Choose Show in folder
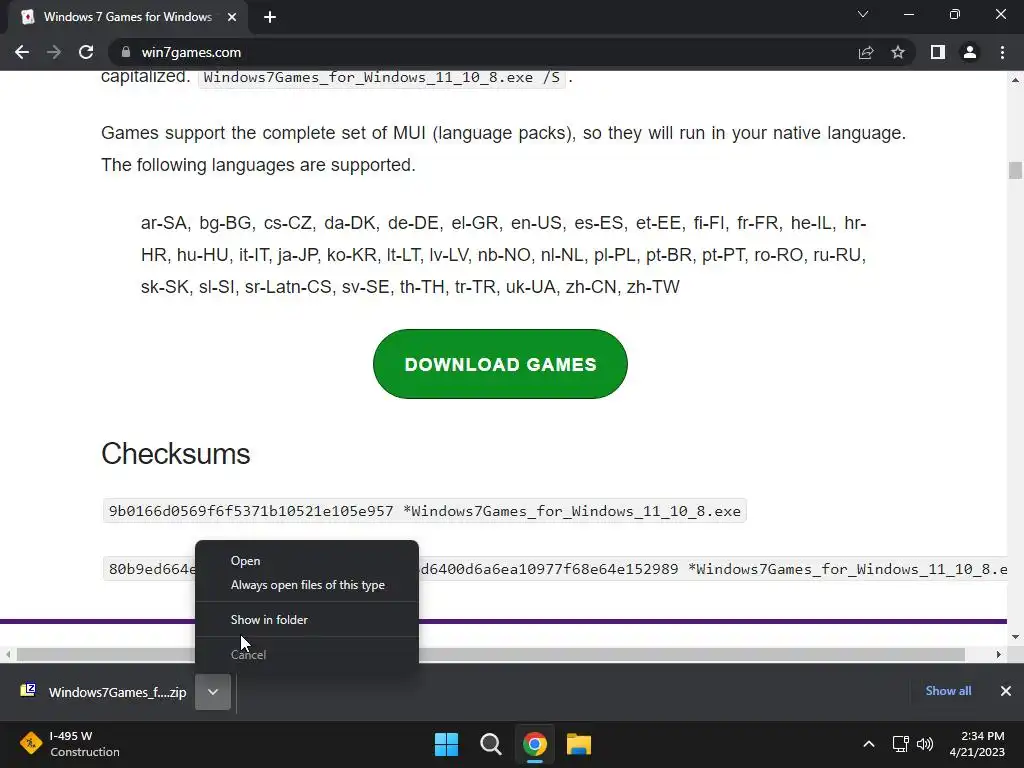 coord(307,620)
